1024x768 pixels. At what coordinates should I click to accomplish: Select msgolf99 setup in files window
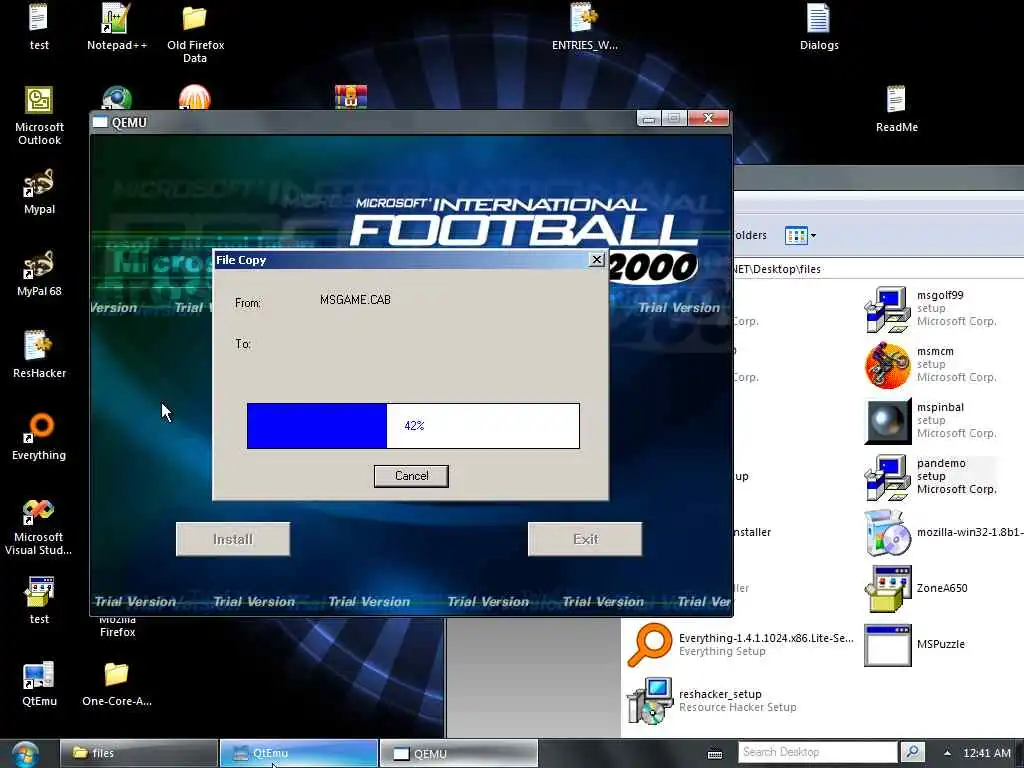tap(931, 308)
